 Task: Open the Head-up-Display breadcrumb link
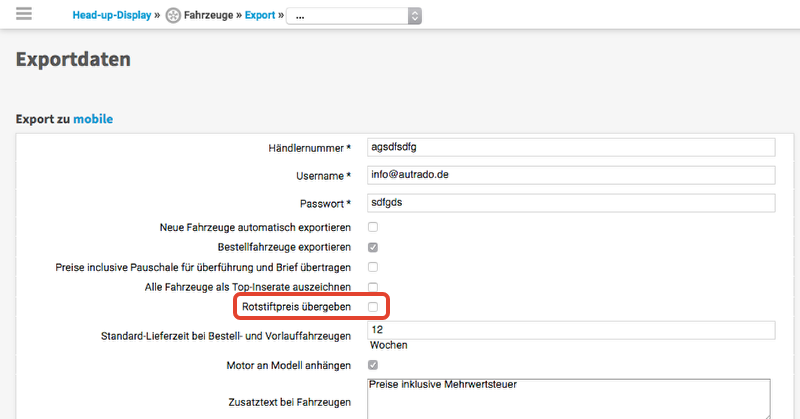pyautogui.click(x=112, y=15)
